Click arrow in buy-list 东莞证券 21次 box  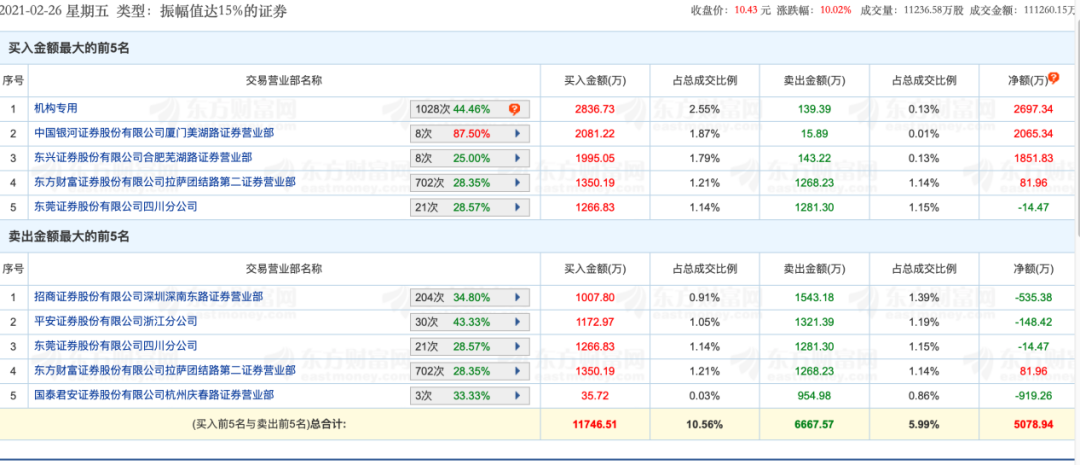[x=517, y=207]
